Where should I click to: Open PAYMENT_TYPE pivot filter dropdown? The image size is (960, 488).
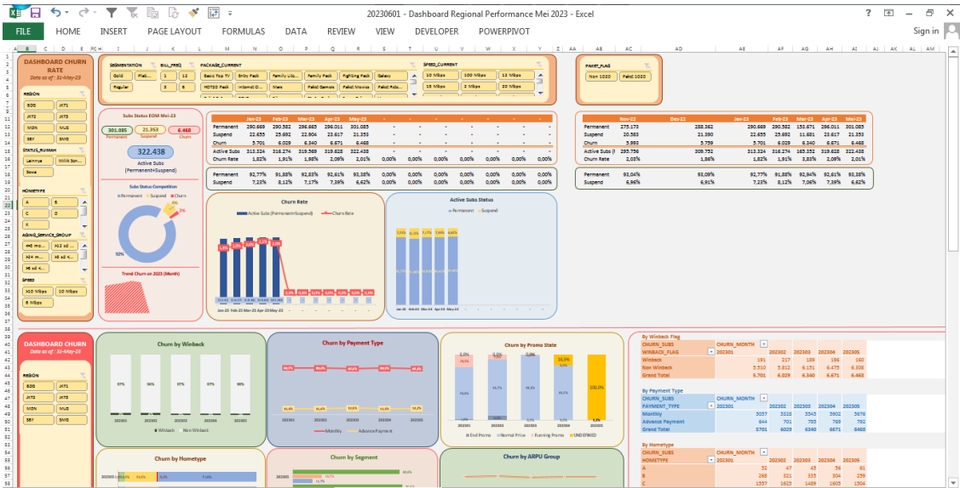711,405
